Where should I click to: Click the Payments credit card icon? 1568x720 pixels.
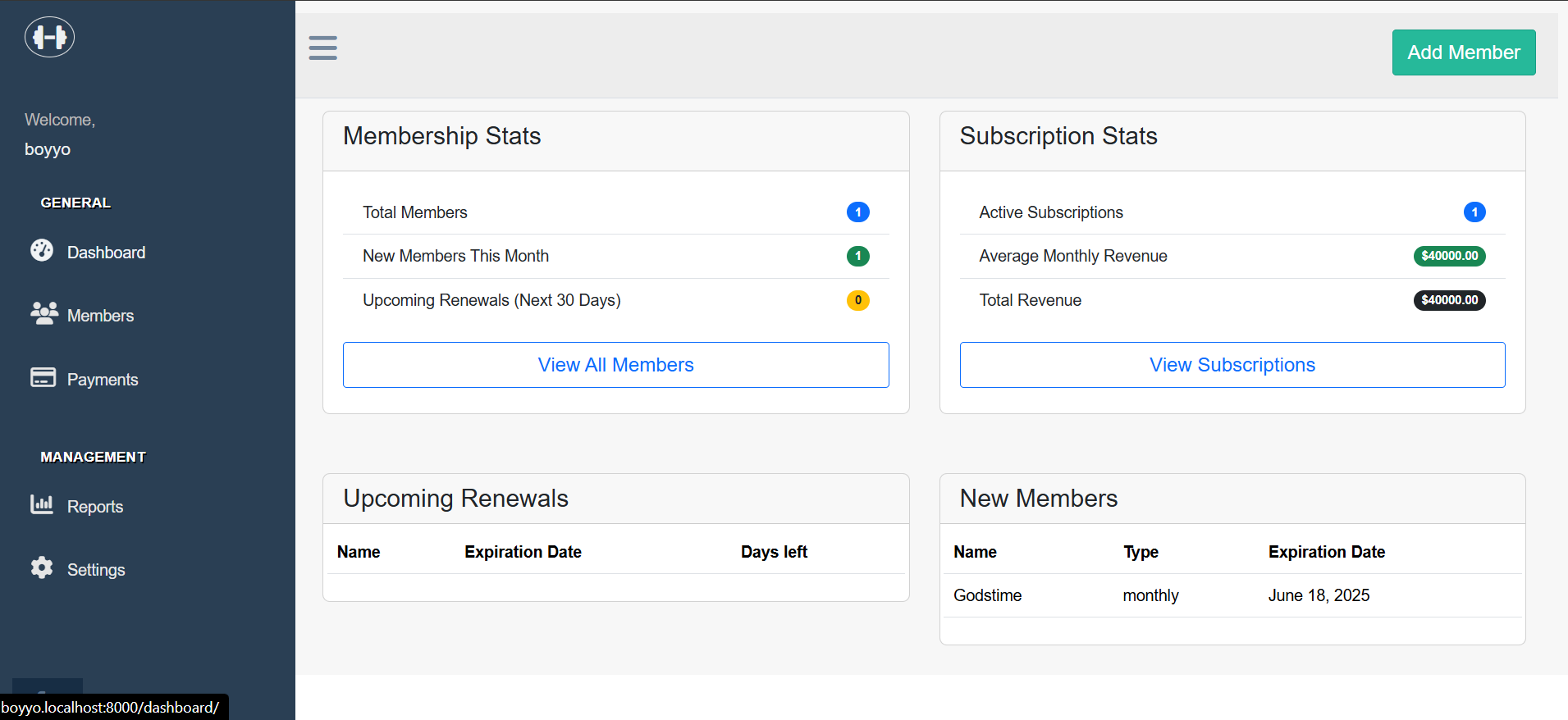(43, 377)
